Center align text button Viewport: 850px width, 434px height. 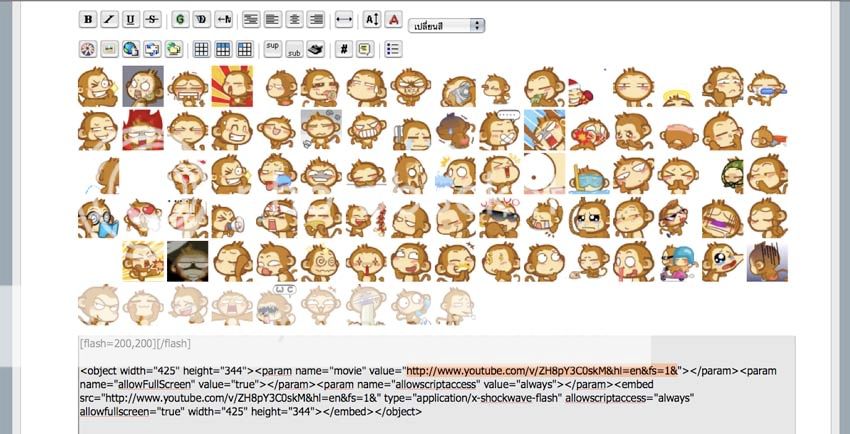click(294, 20)
